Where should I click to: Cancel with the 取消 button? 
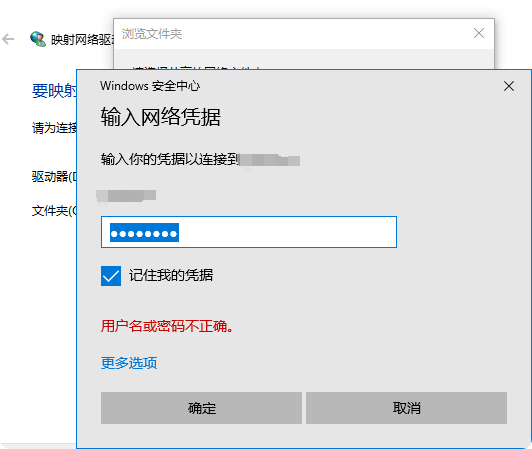pos(406,408)
